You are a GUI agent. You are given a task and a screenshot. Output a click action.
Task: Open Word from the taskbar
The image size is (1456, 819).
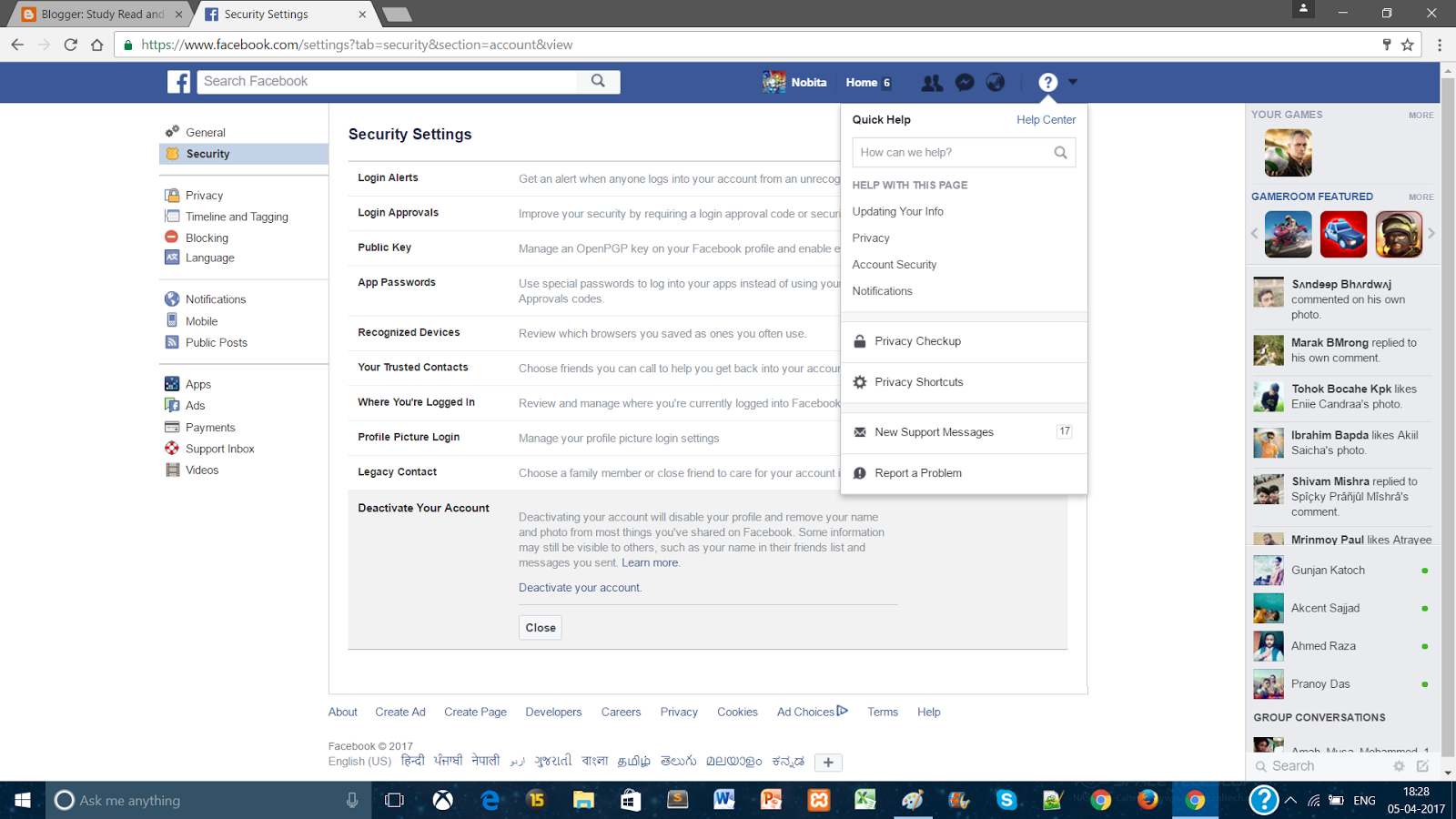[x=724, y=800]
